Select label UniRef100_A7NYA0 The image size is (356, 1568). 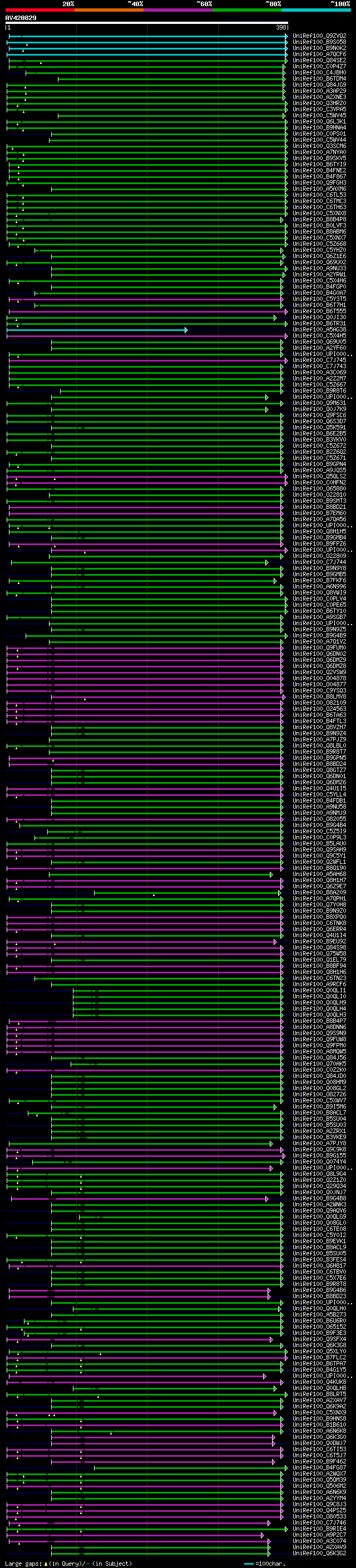319,152
